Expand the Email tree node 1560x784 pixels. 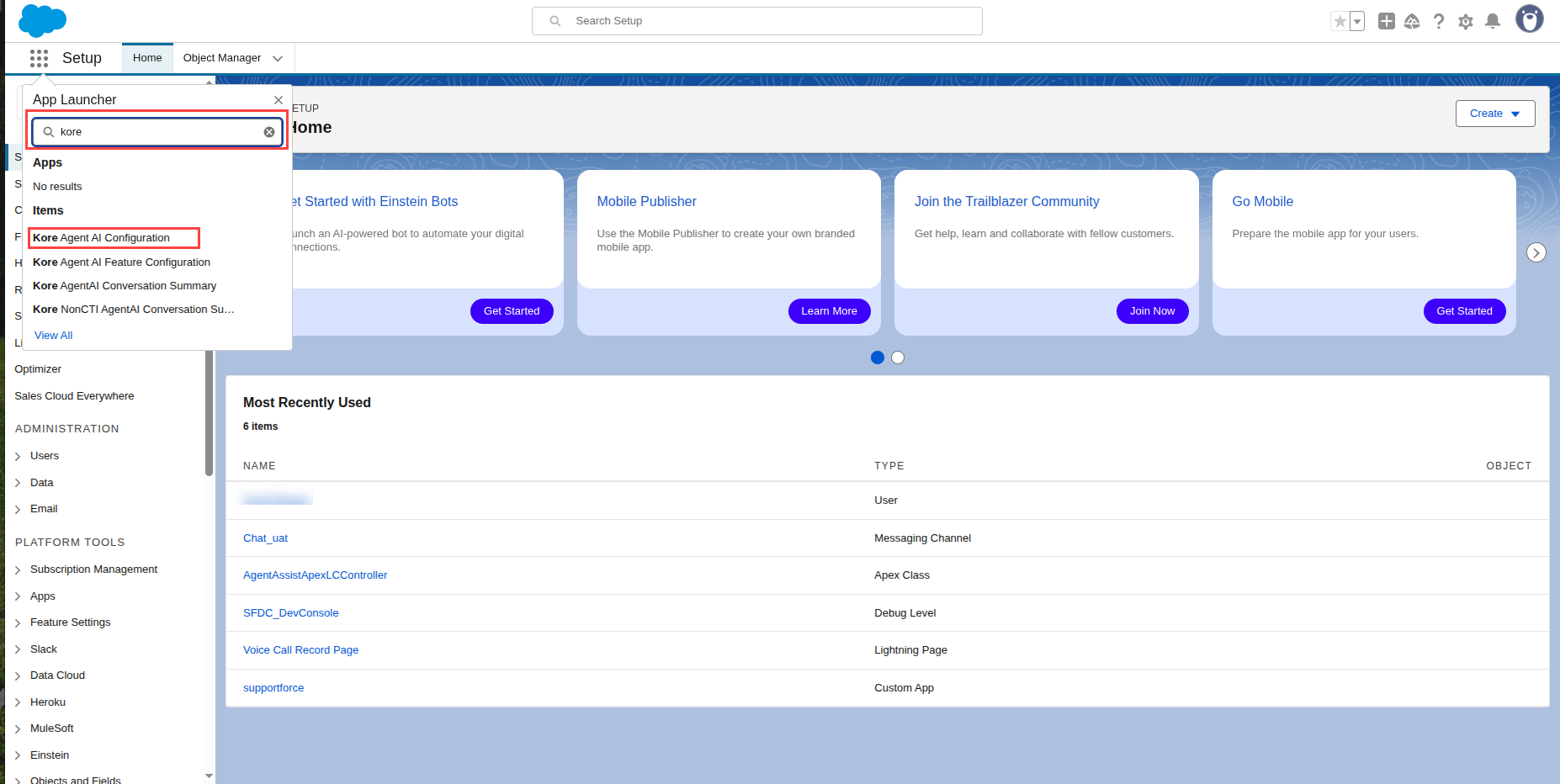pyautogui.click(x=18, y=510)
